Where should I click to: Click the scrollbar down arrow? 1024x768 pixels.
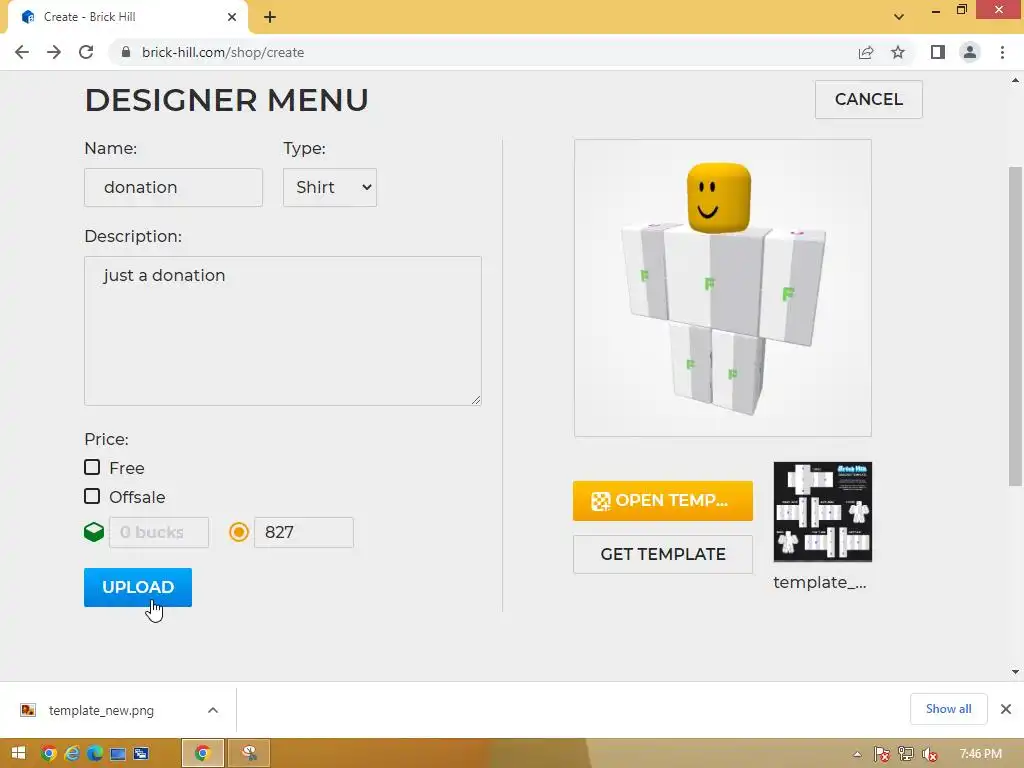click(x=1015, y=671)
